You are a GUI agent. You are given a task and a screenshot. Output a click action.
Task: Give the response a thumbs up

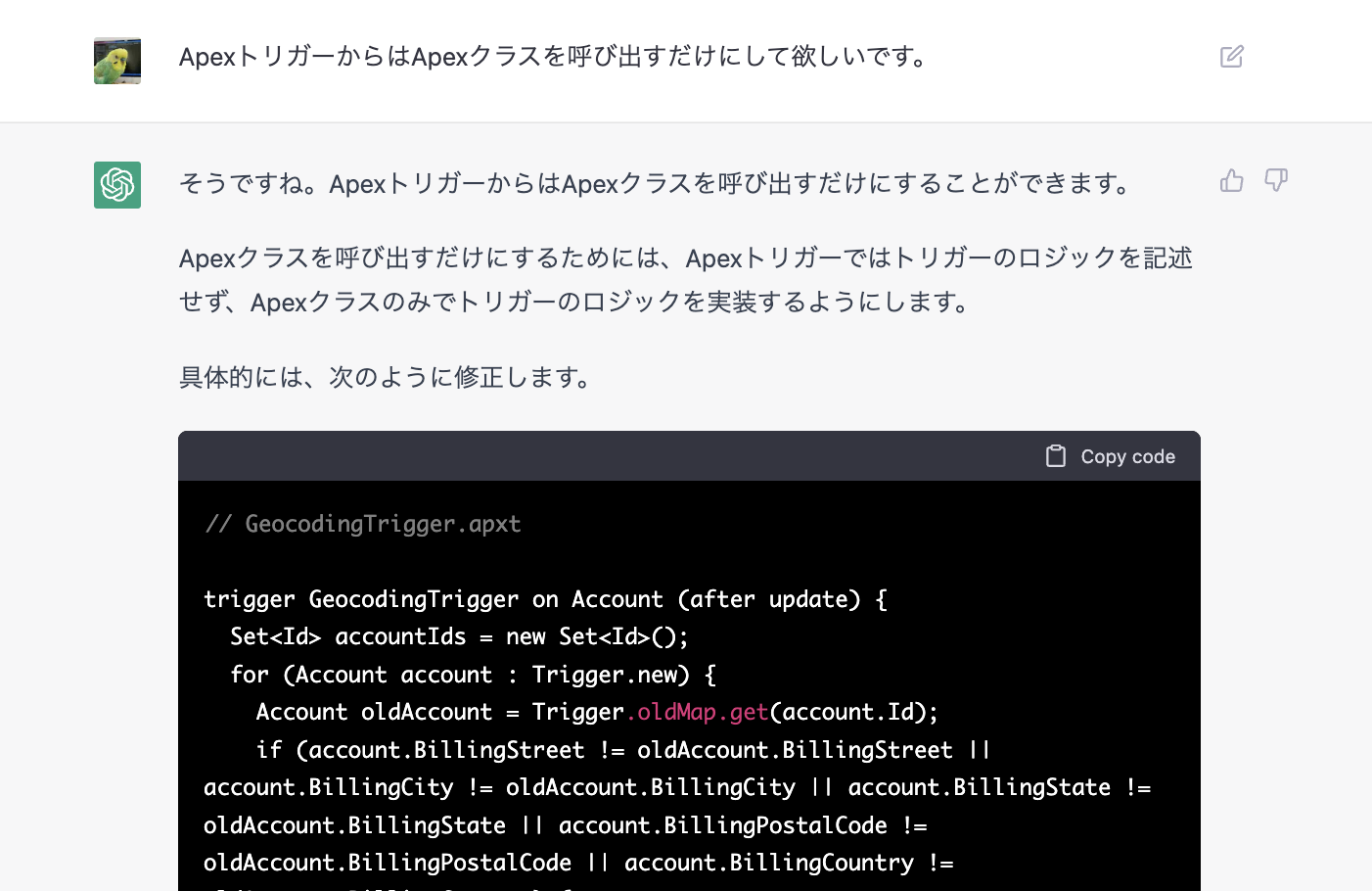click(x=1231, y=180)
